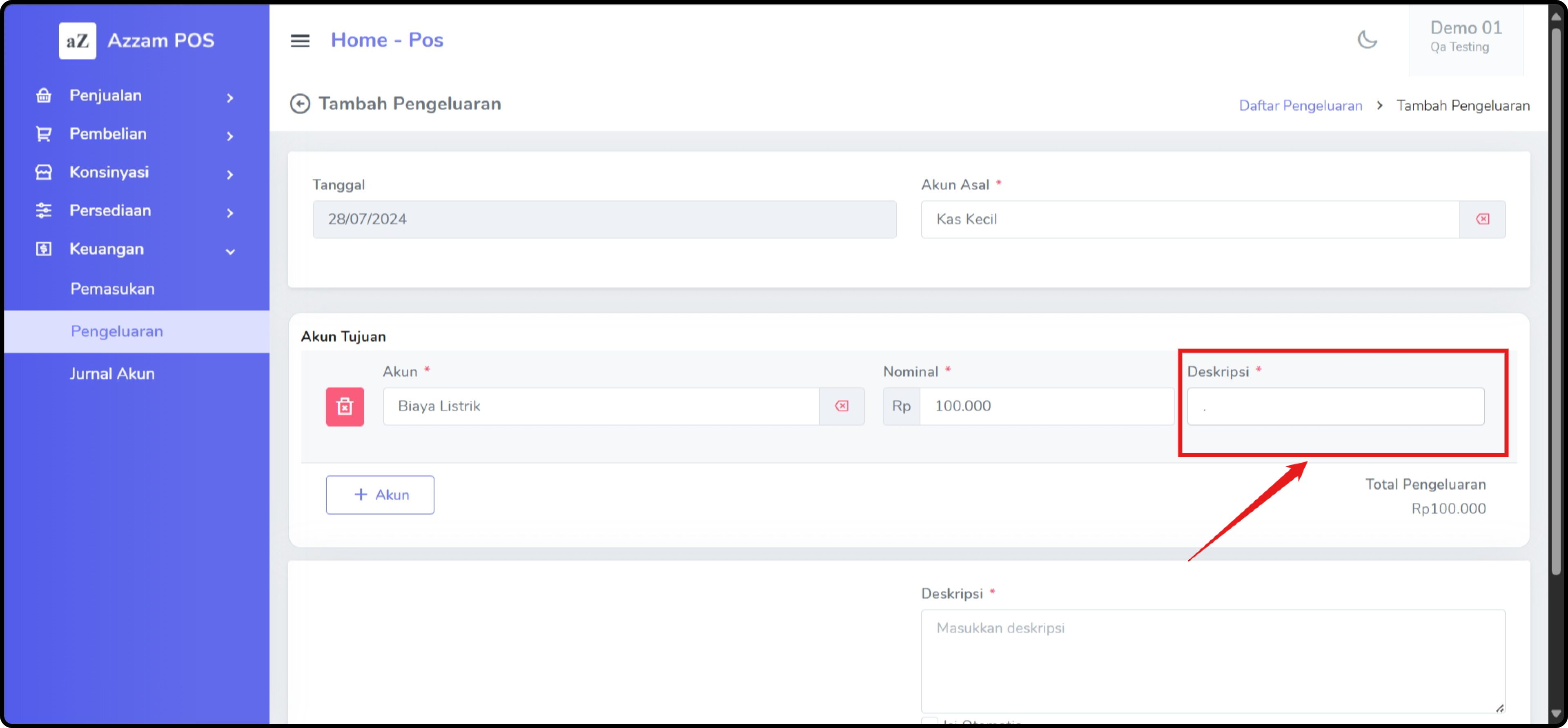
Task: Click the Persediaan sliders icon
Action: [44, 211]
